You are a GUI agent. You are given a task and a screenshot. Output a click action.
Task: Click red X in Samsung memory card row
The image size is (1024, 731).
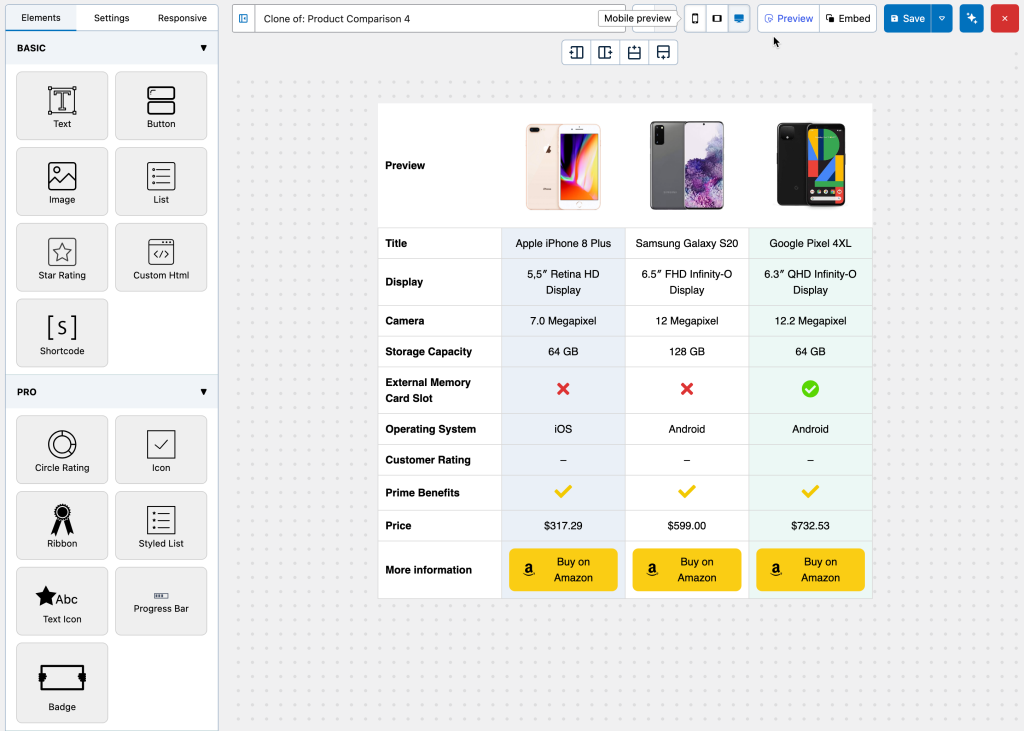pyautogui.click(x=686, y=389)
